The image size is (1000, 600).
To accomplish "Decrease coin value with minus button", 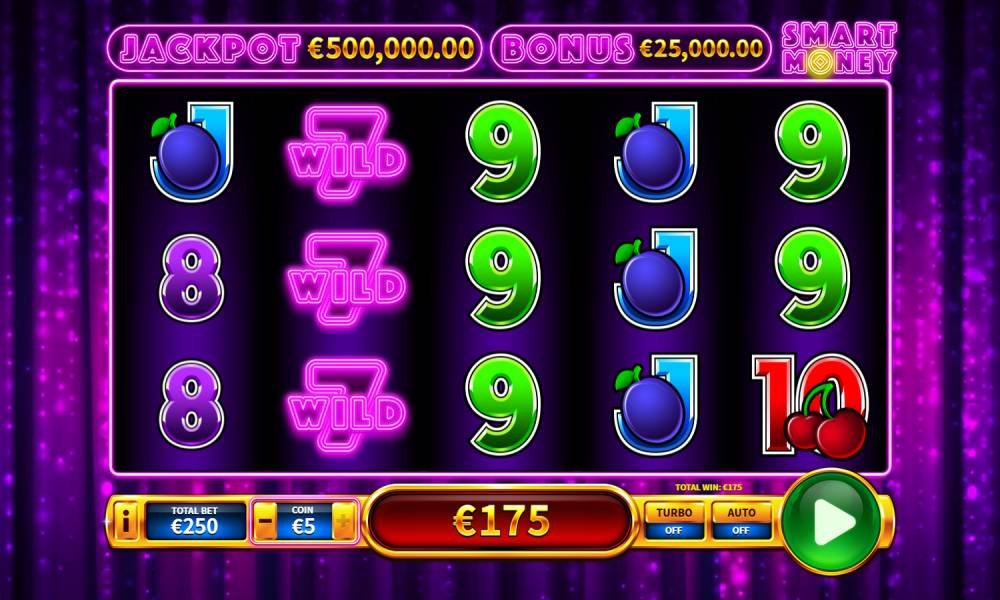I will pos(265,522).
